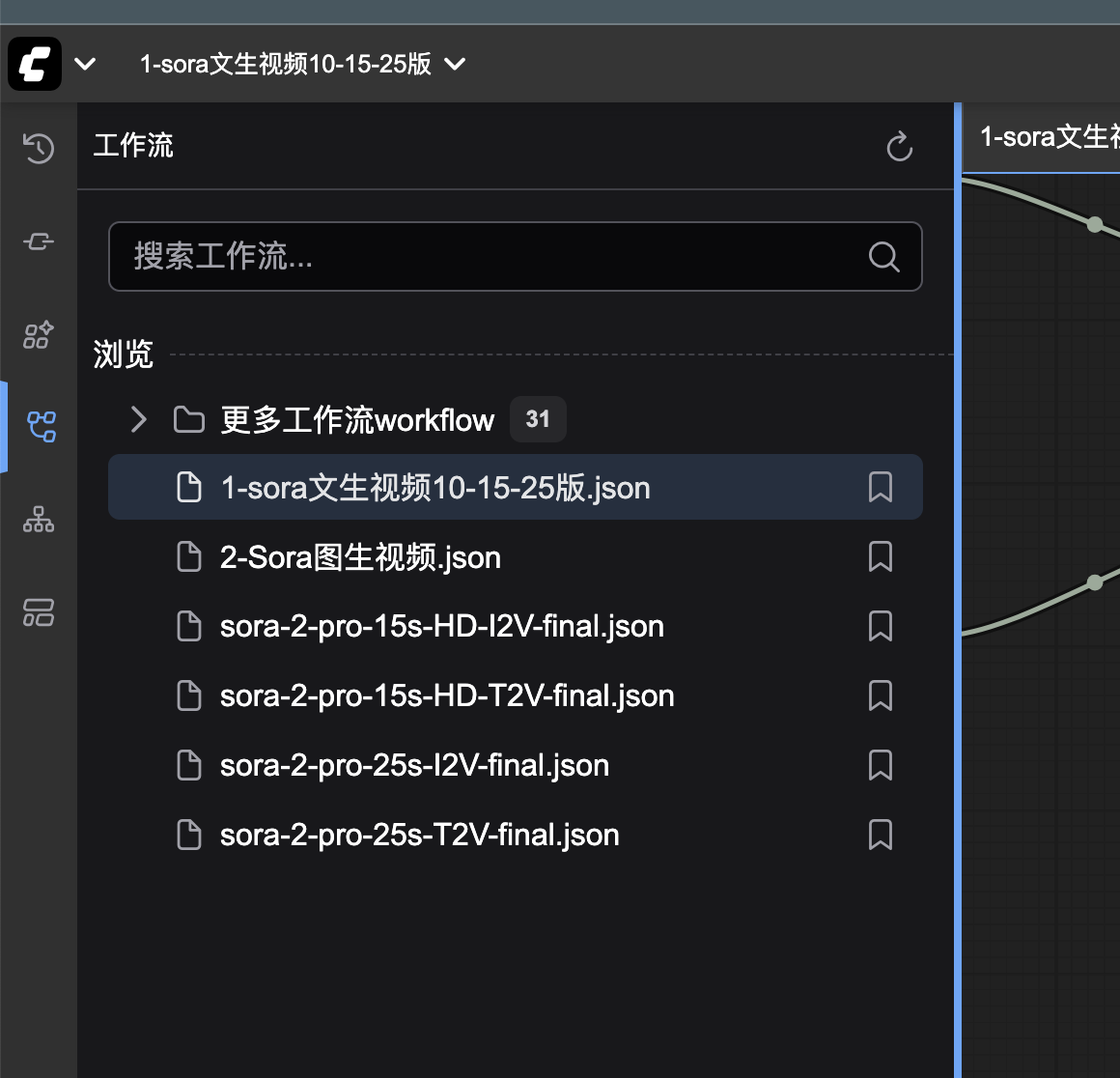1120x1078 pixels.
Task: Open the templates sidebar icon
Action: coord(39,612)
